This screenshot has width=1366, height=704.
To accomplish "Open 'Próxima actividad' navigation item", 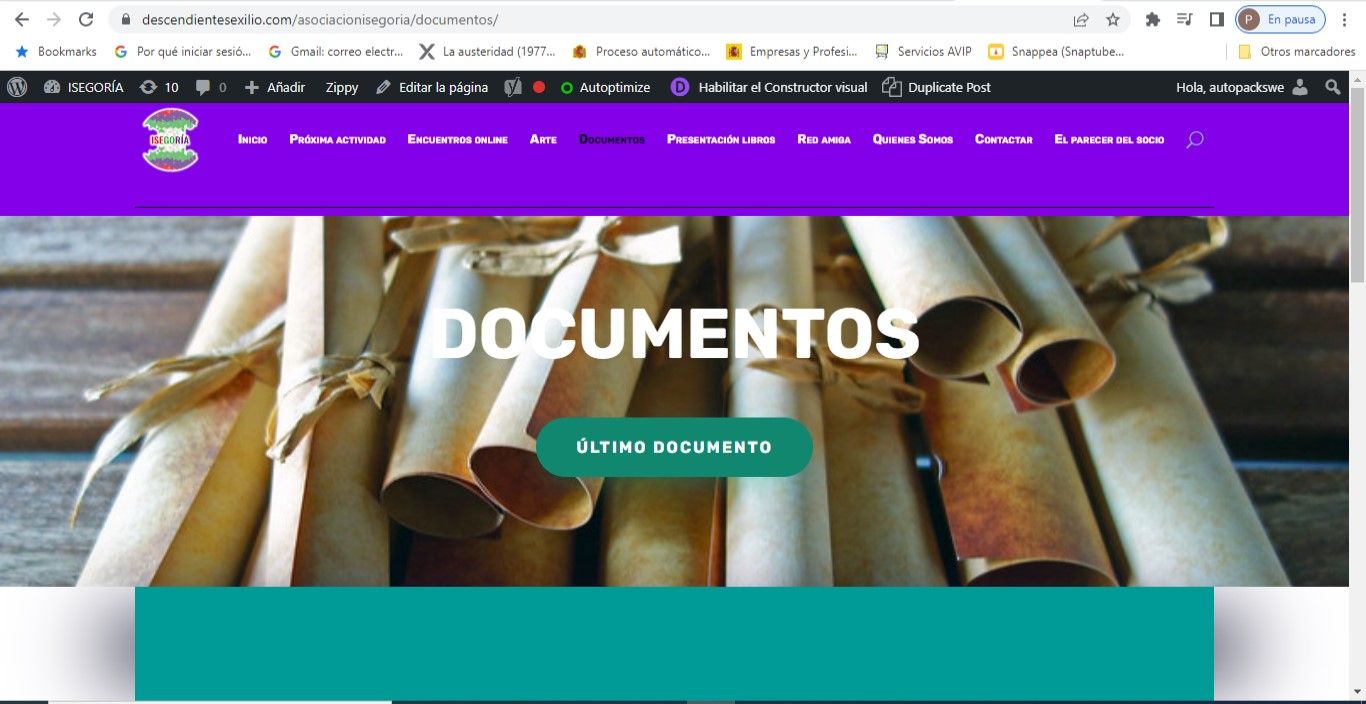I will click(338, 139).
